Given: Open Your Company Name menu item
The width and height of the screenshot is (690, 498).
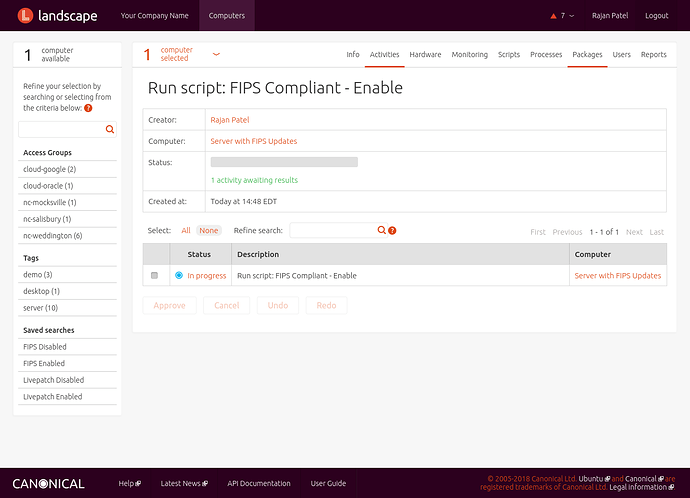Looking at the screenshot, I should (x=154, y=15).
